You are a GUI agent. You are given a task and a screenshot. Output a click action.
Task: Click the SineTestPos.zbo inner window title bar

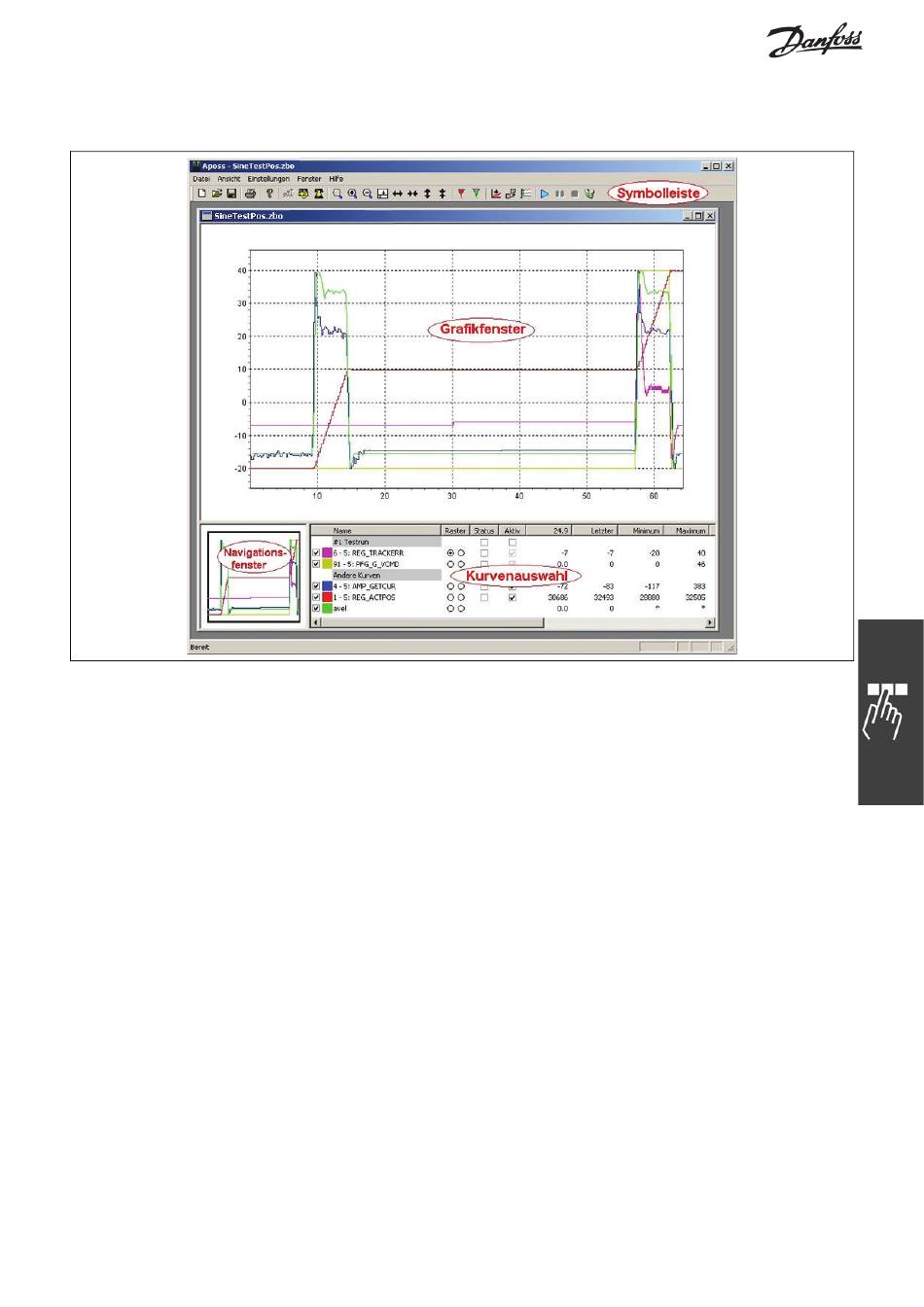(457, 216)
